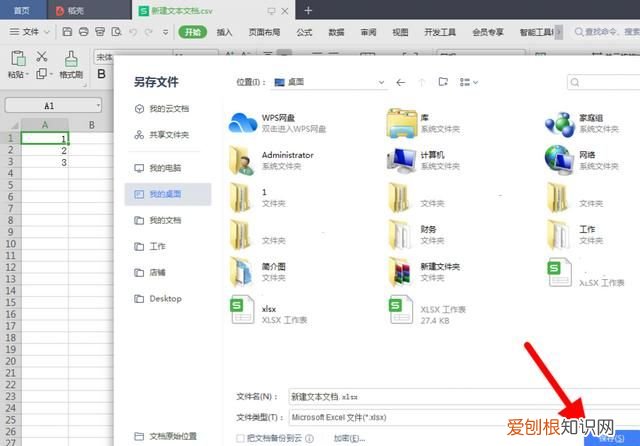Click the back arrow in Save dialog
Screen dimensions: 640x446
tap(401, 82)
